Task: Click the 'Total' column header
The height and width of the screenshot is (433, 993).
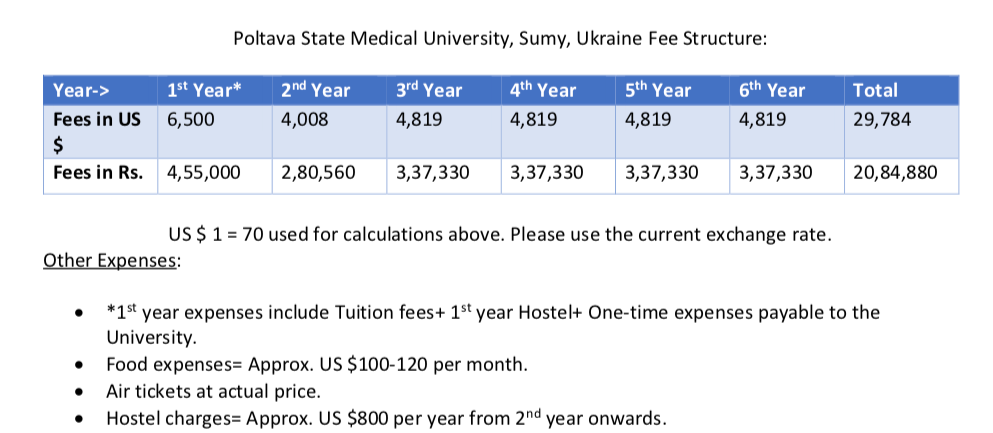Action: point(902,91)
